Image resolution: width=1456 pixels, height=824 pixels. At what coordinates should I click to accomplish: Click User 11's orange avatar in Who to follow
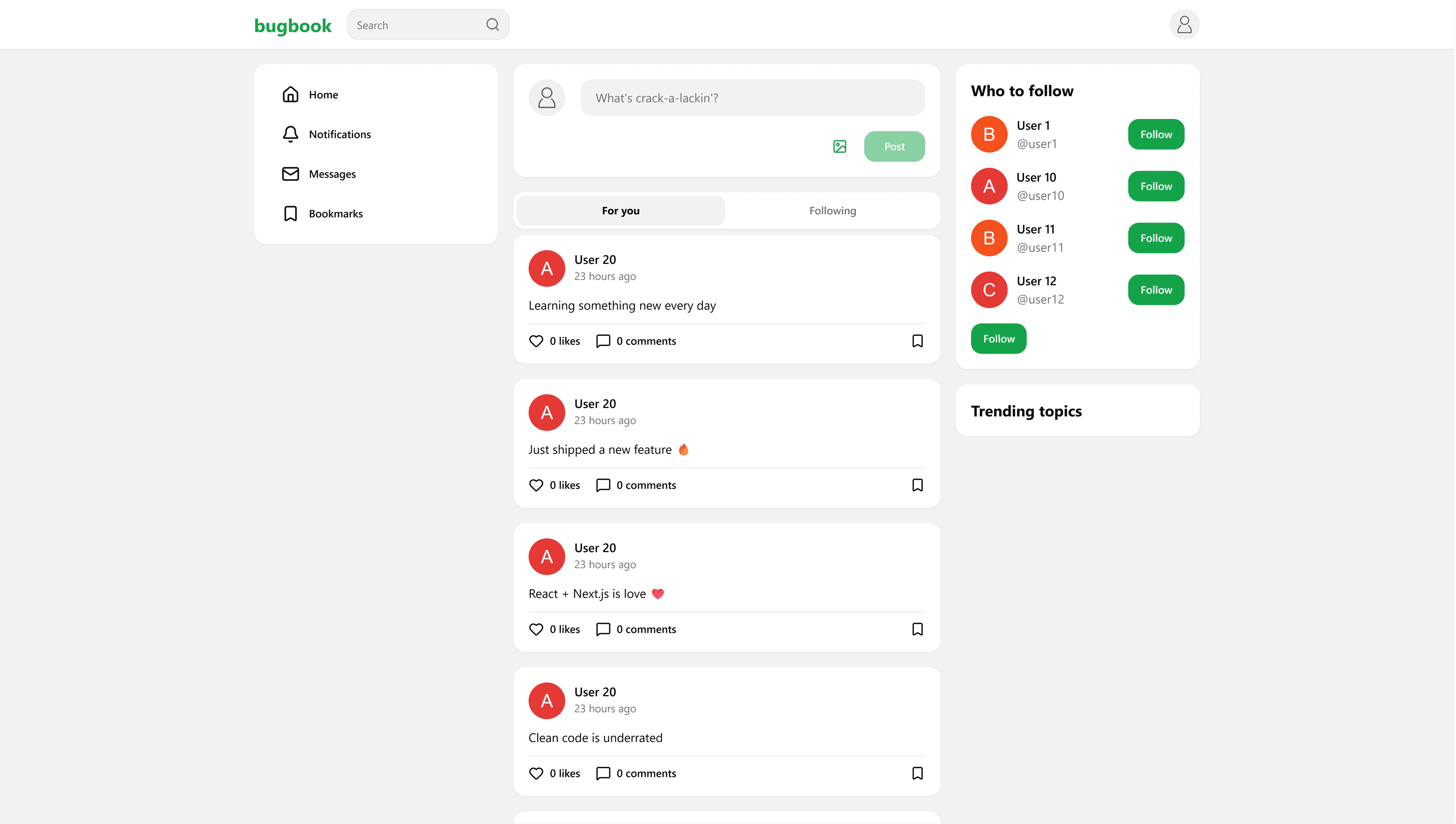point(988,238)
